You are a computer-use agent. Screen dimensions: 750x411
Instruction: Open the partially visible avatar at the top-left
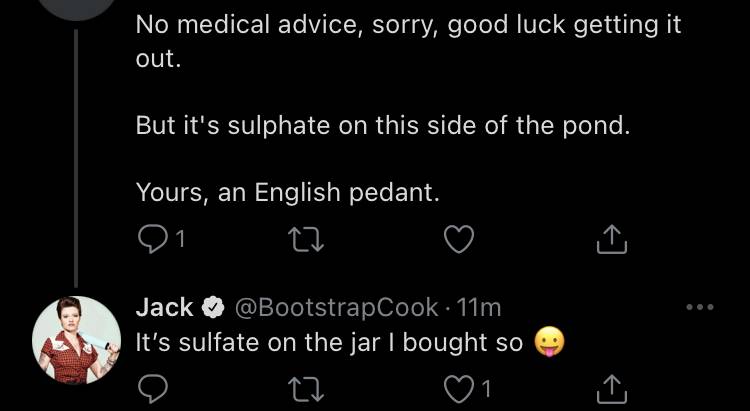point(77,5)
